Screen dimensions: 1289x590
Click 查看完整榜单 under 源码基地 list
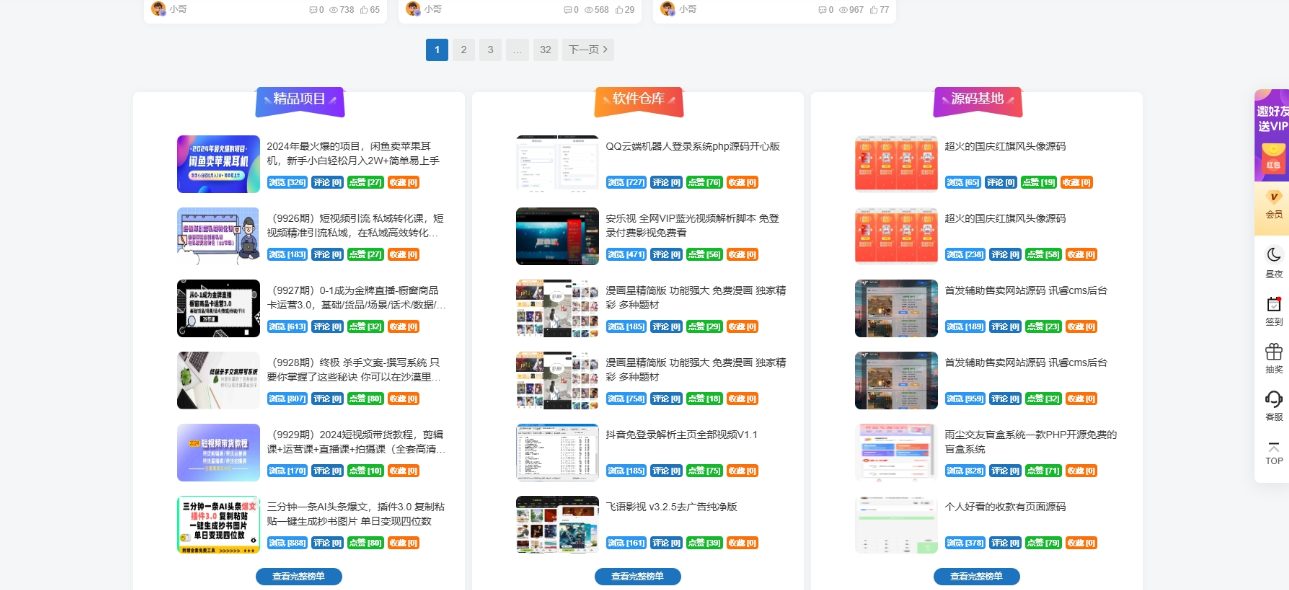coord(976,576)
